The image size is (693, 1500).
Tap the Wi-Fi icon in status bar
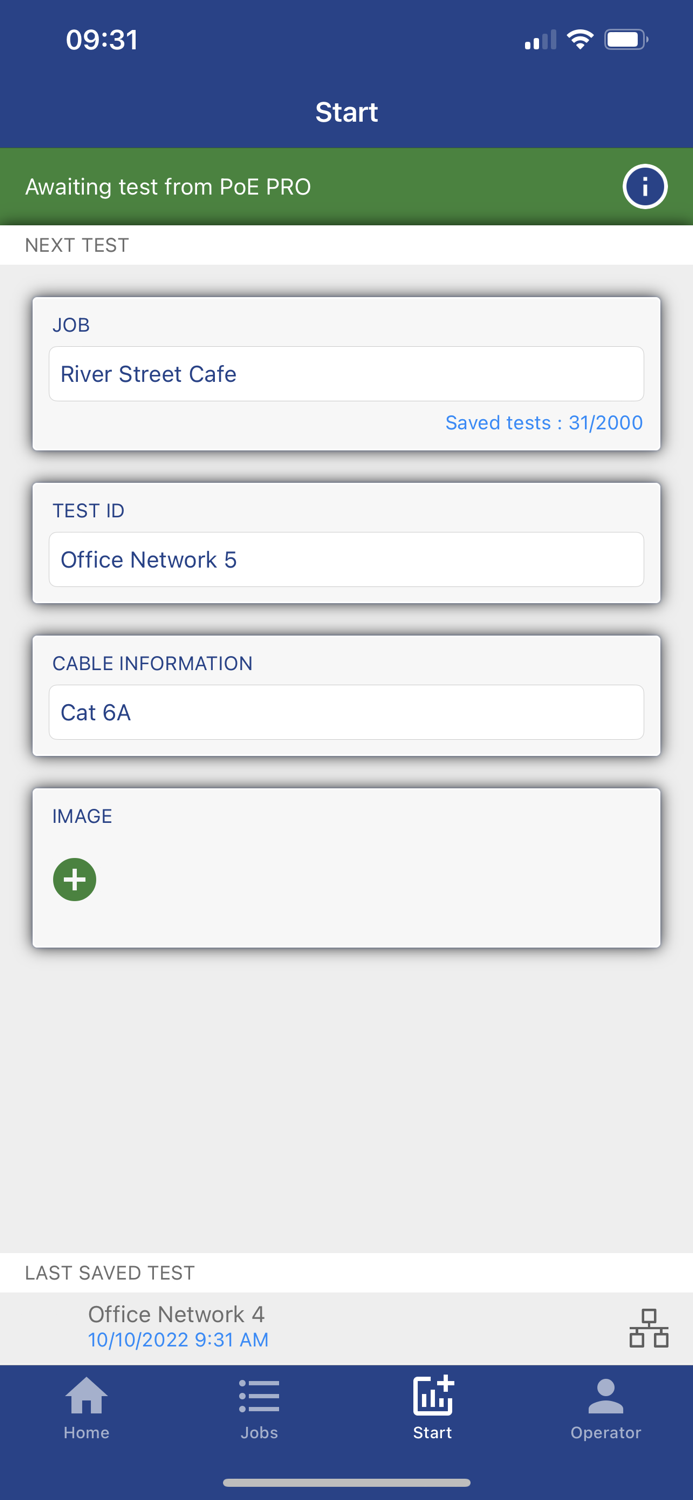point(581,40)
